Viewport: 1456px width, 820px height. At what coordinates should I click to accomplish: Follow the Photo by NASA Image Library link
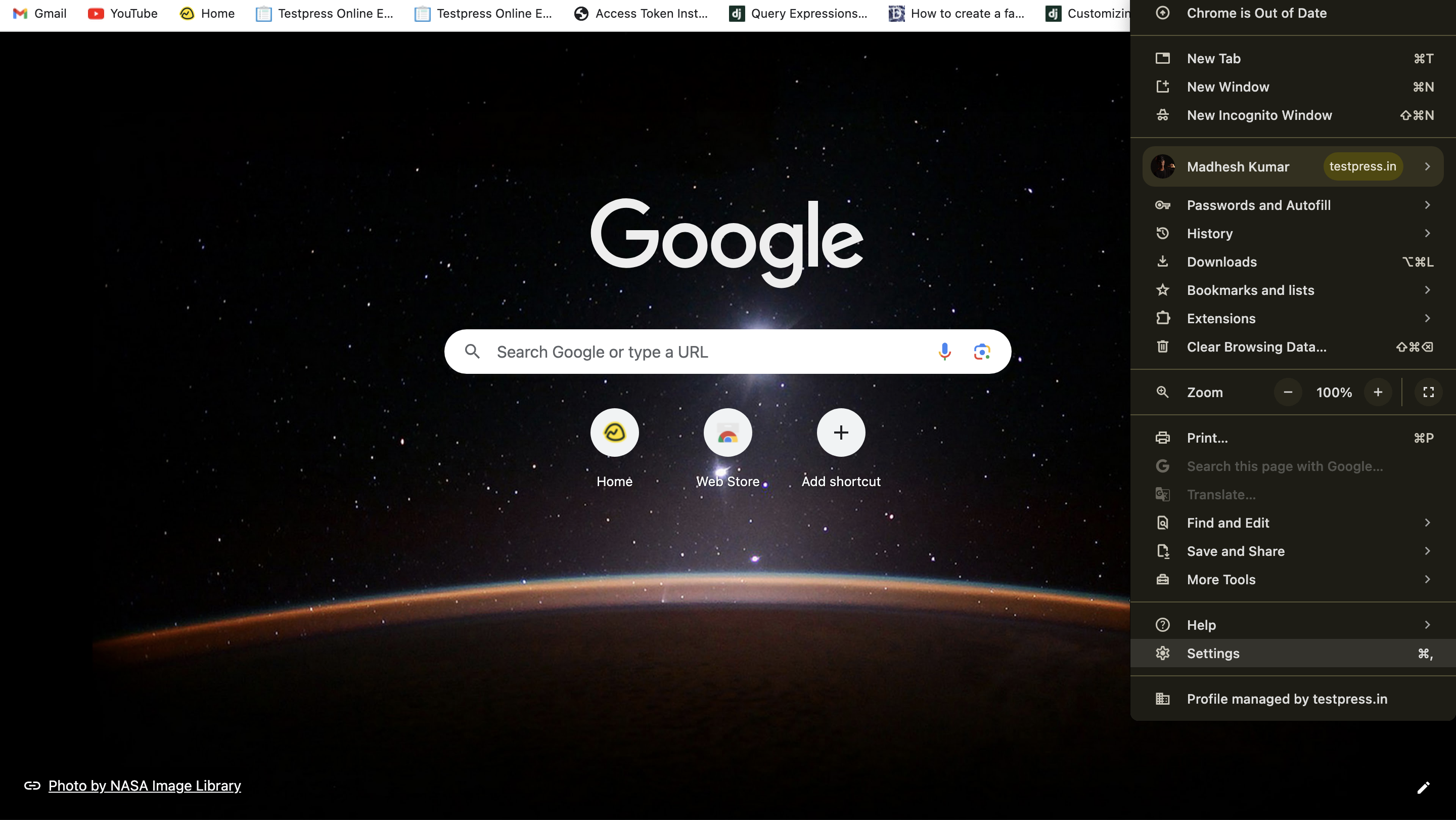coord(145,786)
